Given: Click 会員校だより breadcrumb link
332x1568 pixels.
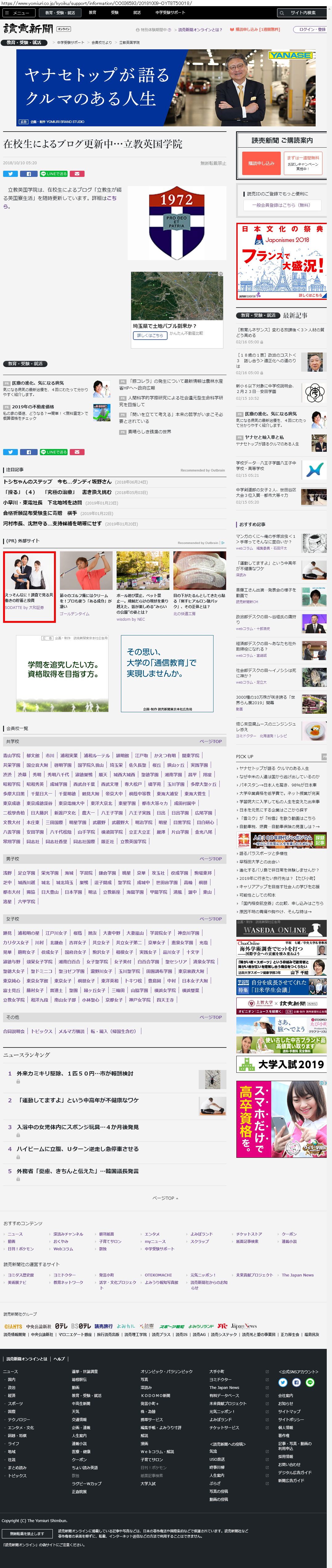Looking at the screenshot, I should (x=102, y=43).
